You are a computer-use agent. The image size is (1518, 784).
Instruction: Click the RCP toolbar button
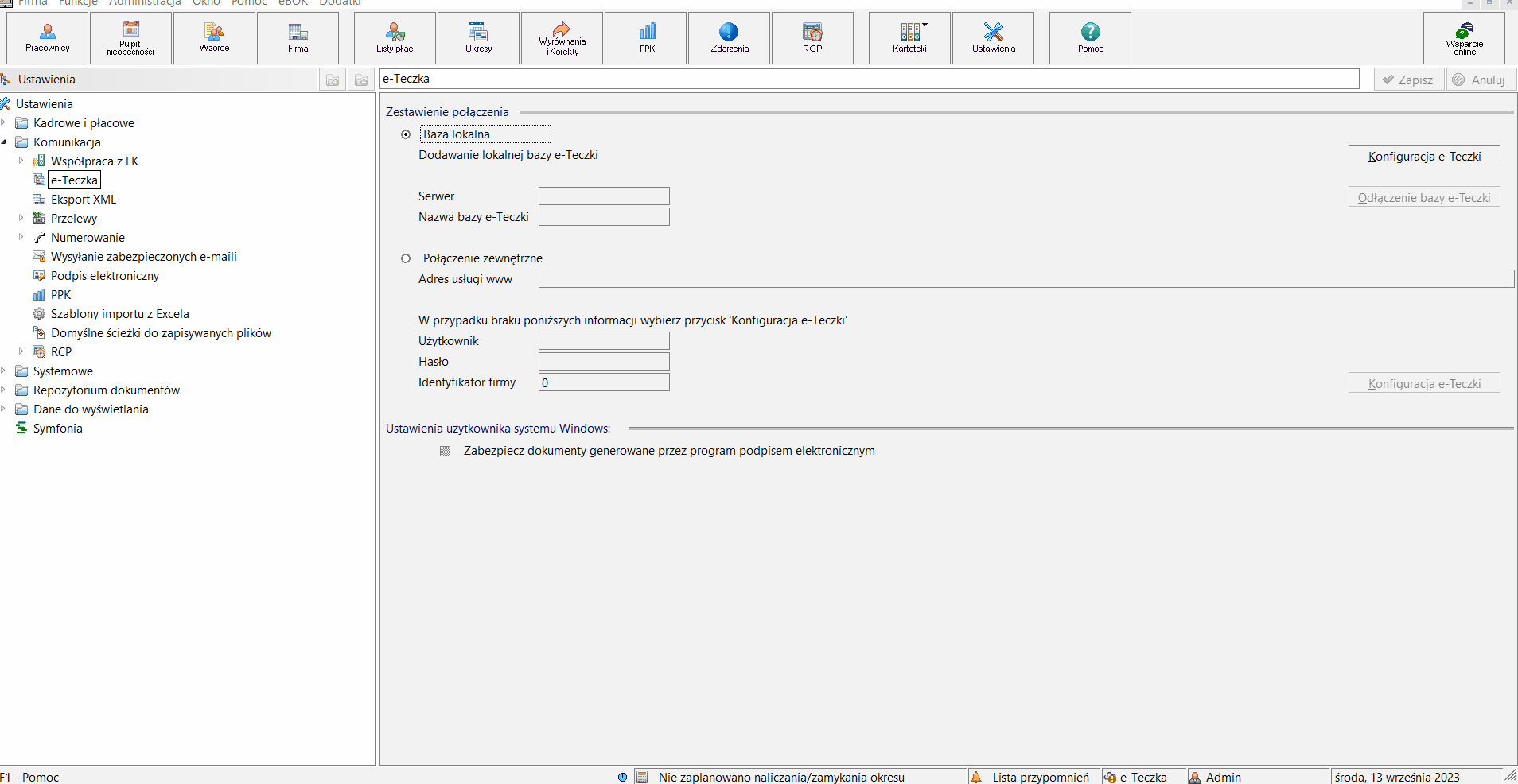coord(812,38)
